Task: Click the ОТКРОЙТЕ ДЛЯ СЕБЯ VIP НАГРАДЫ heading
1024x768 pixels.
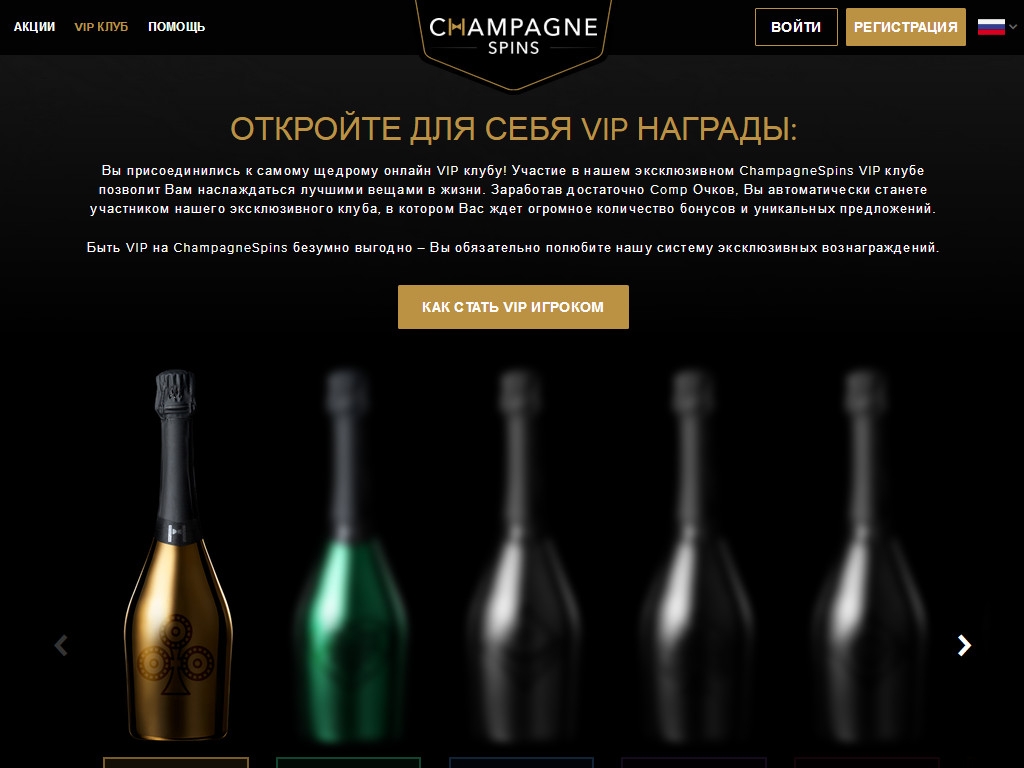Action: [513, 129]
